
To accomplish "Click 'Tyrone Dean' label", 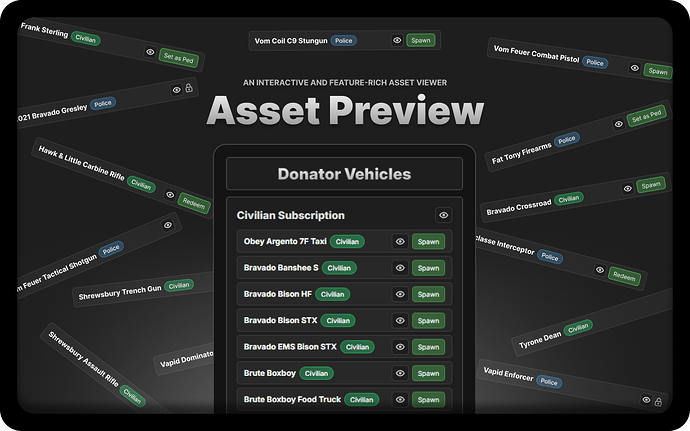I will 540,340.
